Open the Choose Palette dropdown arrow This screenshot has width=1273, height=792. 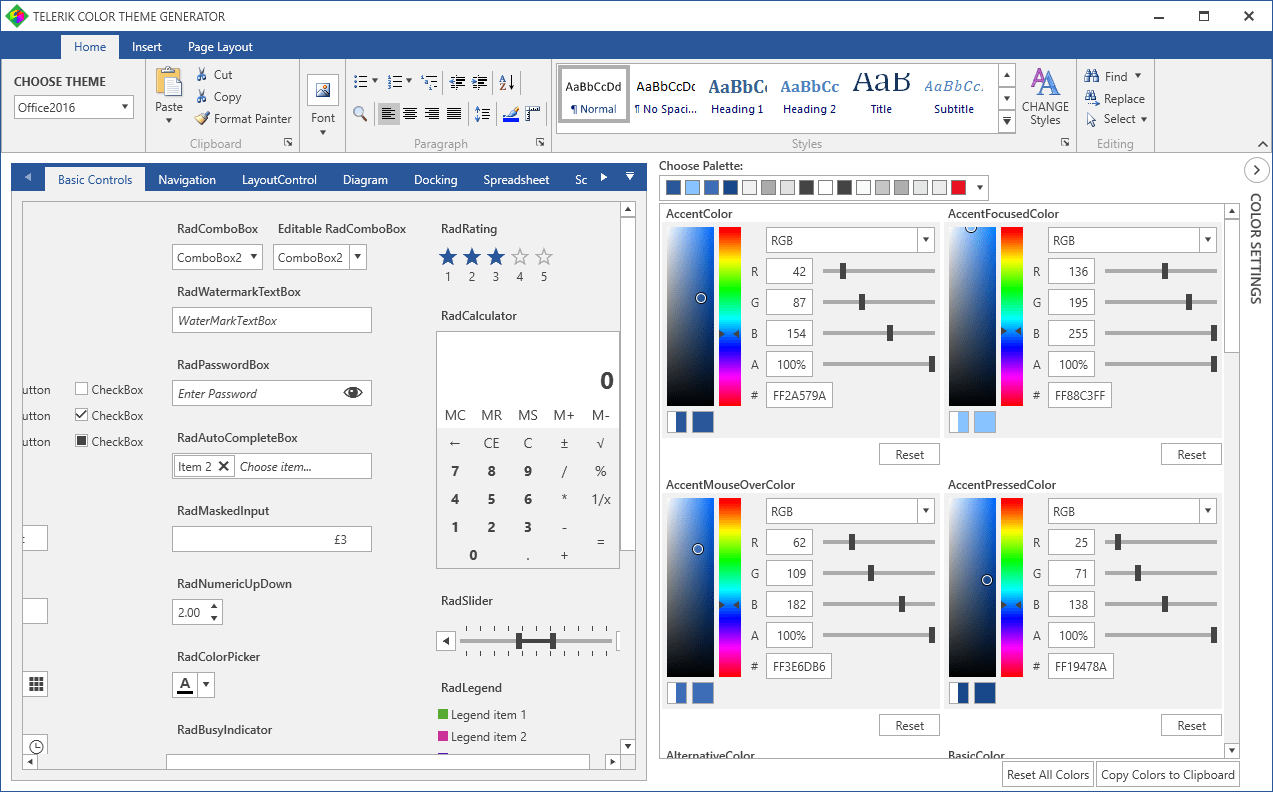980,188
